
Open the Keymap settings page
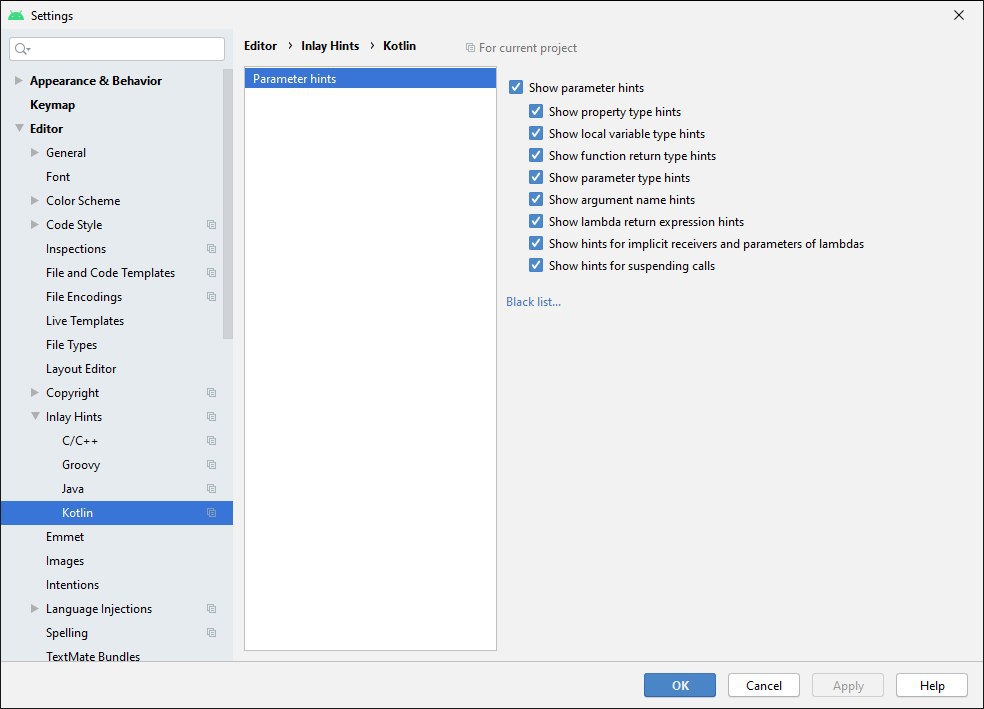(x=53, y=105)
